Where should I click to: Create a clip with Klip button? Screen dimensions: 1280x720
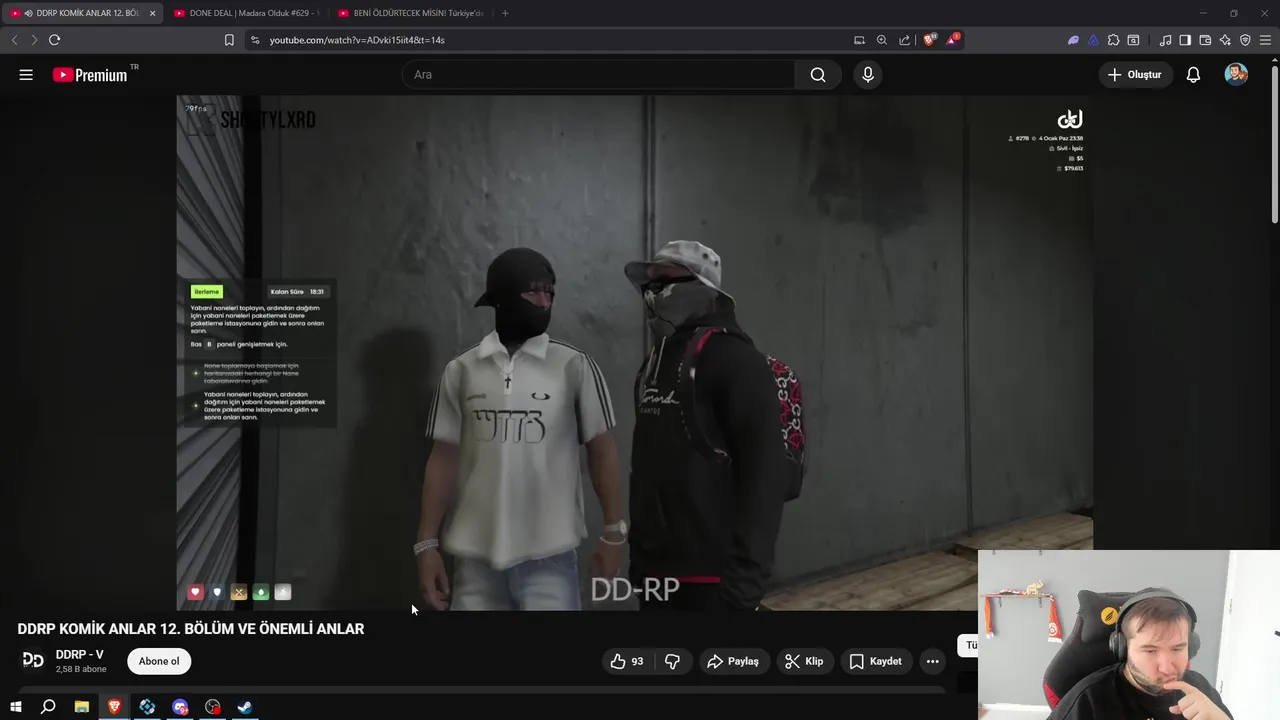pyautogui.click(x=804, y=661)
